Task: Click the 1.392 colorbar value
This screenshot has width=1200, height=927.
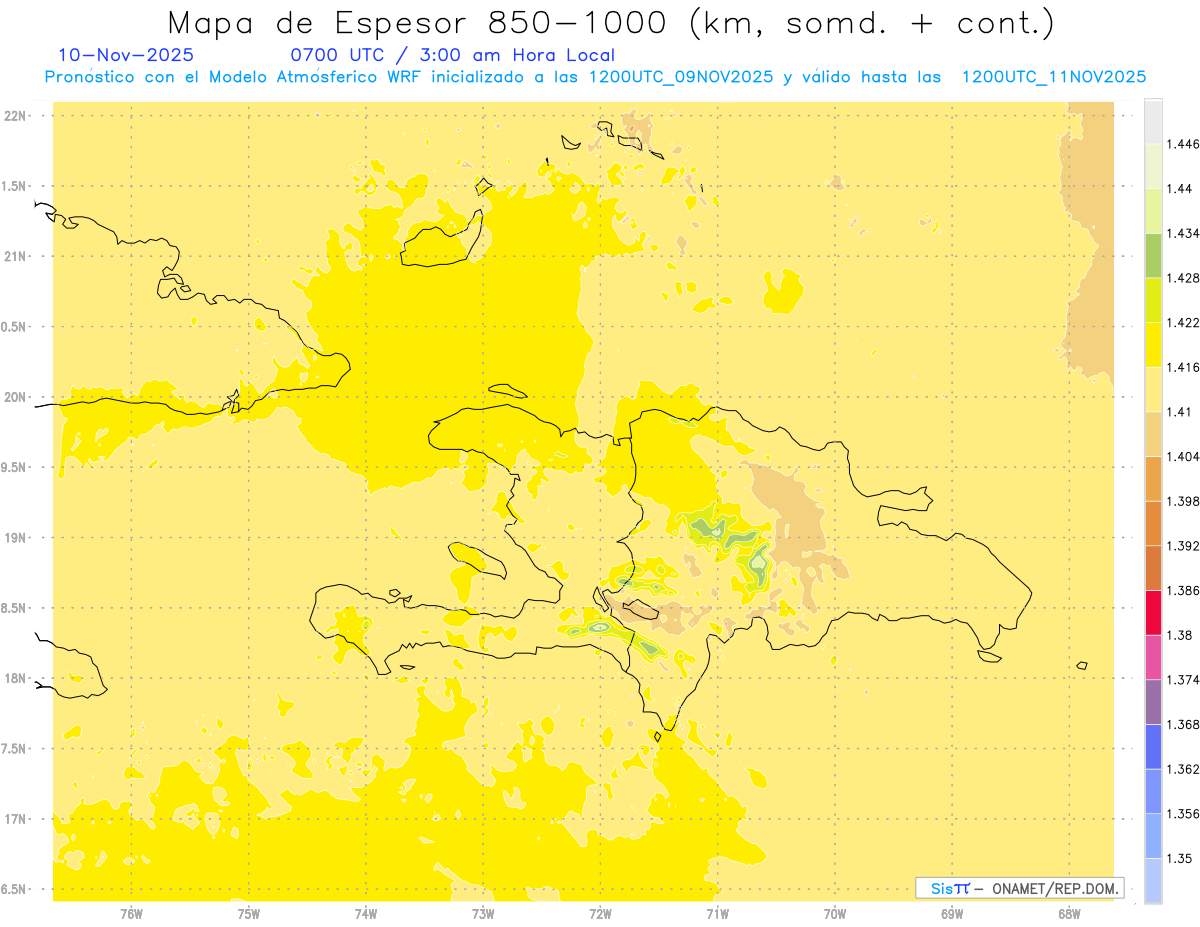Action: [1182, 546]
